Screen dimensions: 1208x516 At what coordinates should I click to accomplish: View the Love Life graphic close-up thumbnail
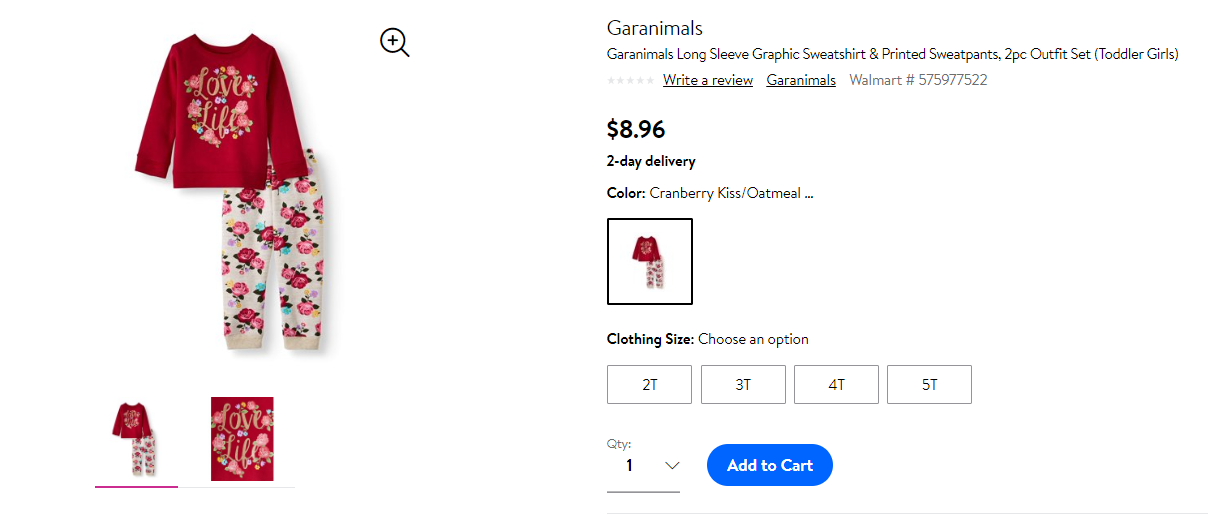tap(242, 439)
